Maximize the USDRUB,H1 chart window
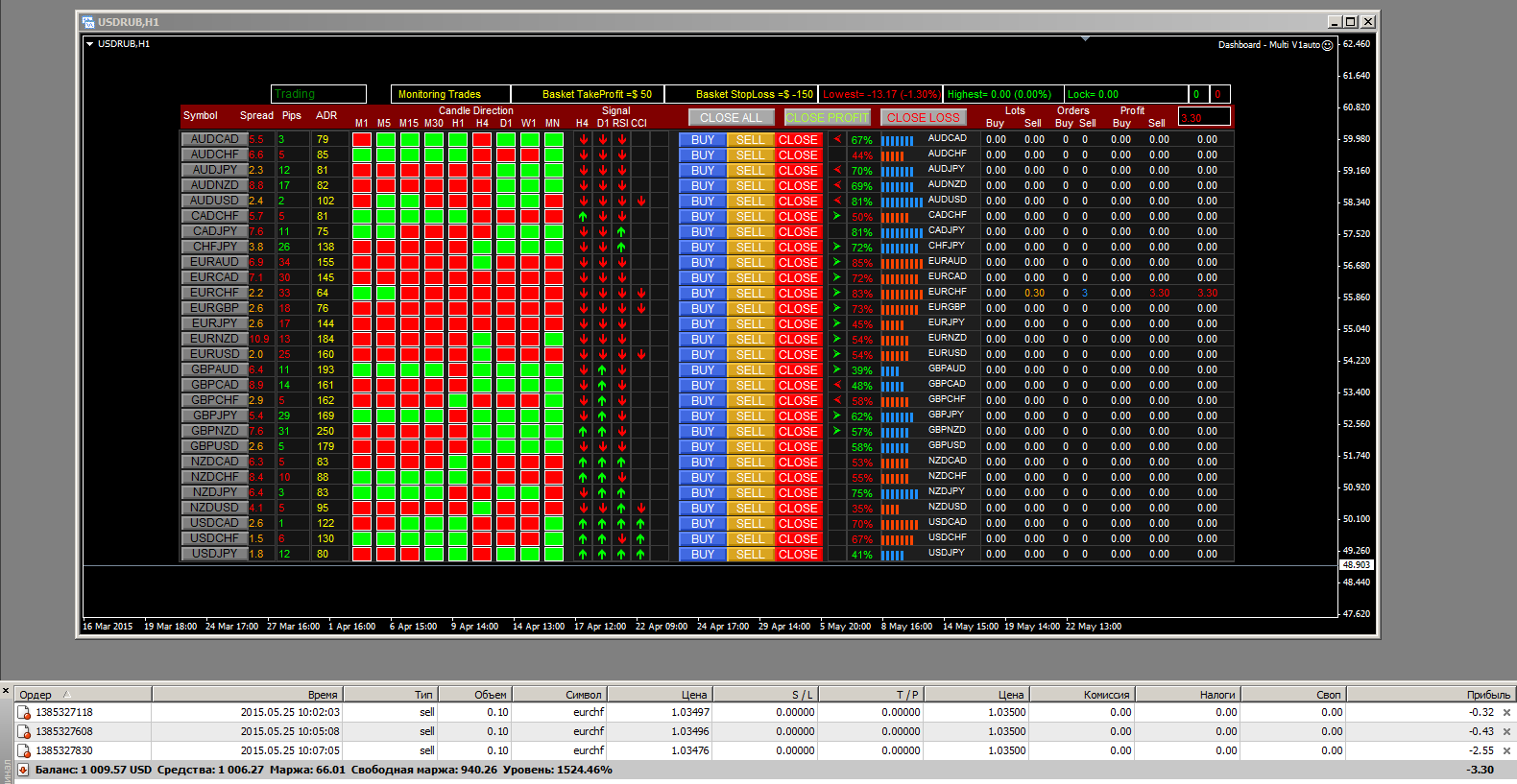Viewport: 1517px width, 784px height. [1351, 21]
